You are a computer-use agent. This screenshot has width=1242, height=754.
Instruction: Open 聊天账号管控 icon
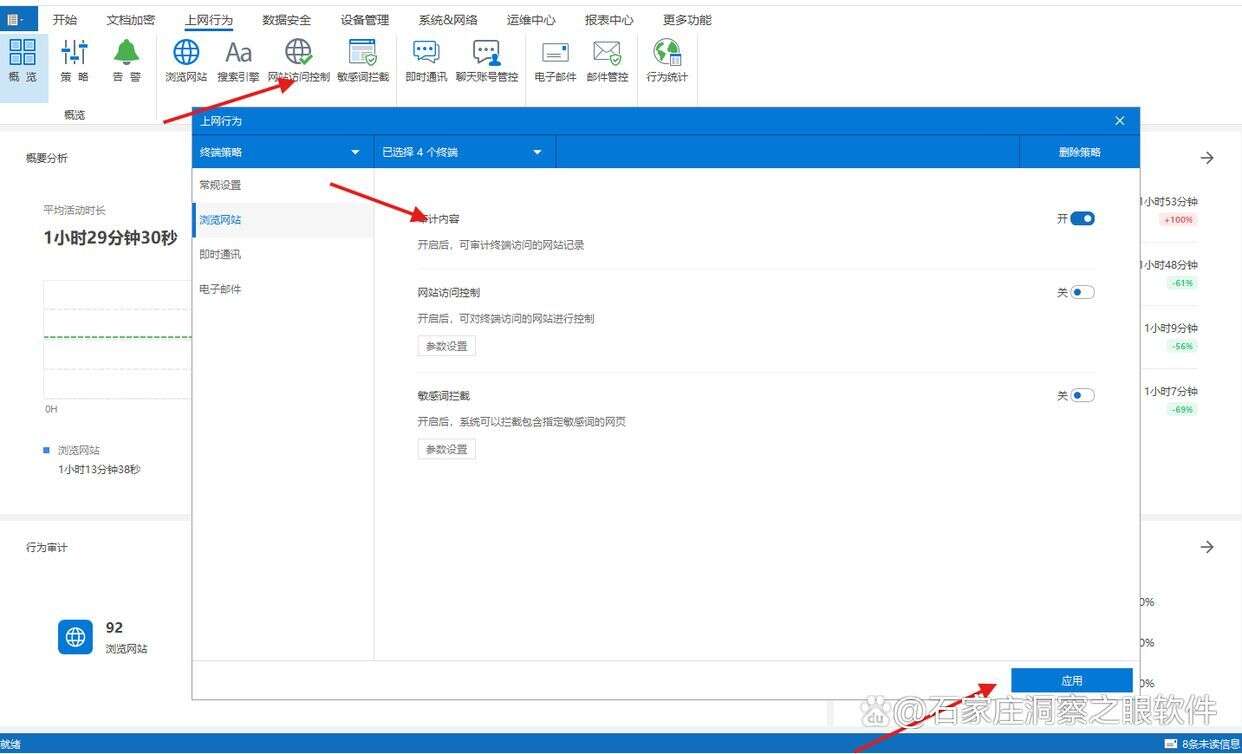[487, 53]
